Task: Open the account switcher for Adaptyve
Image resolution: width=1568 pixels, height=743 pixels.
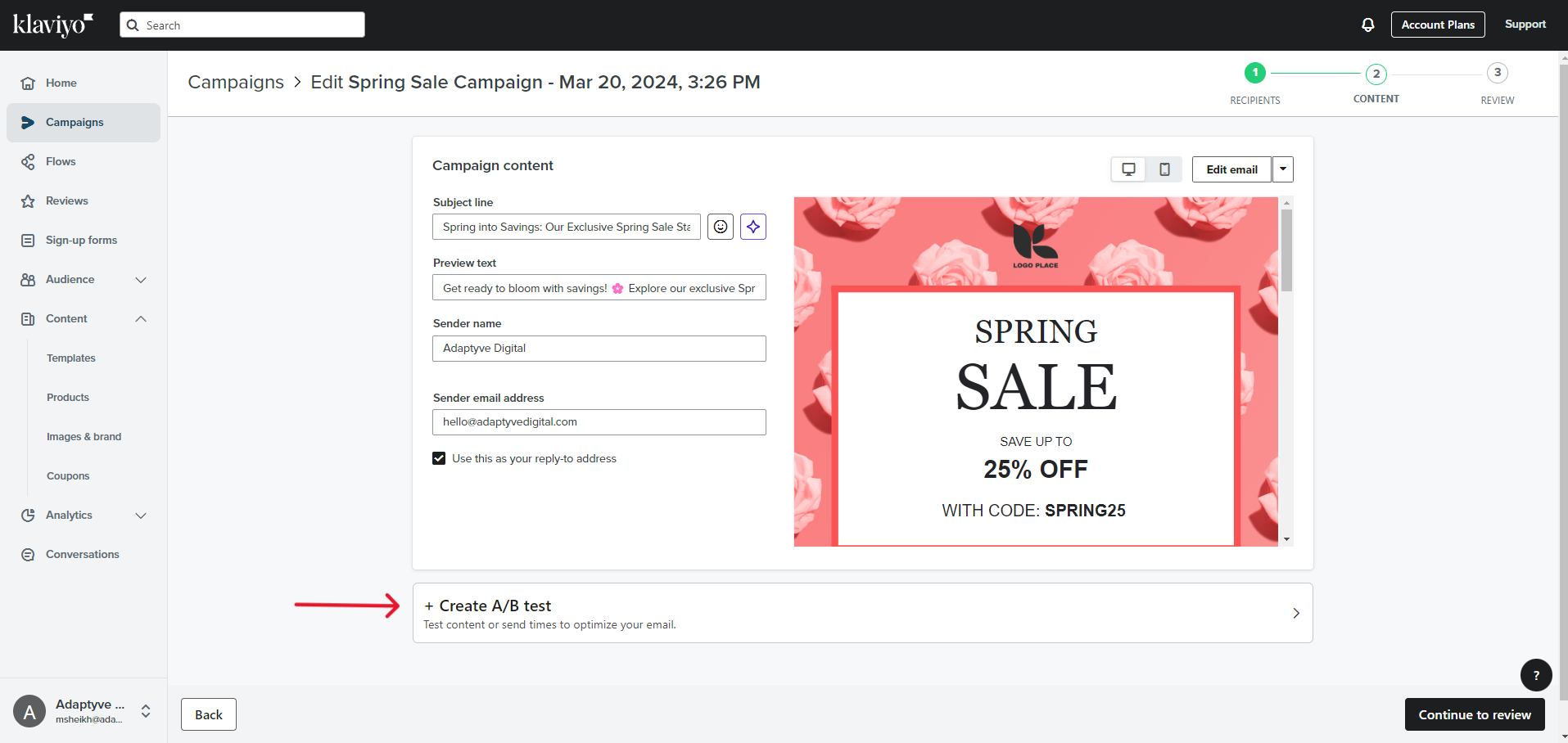Action: (x=146, y=711)
